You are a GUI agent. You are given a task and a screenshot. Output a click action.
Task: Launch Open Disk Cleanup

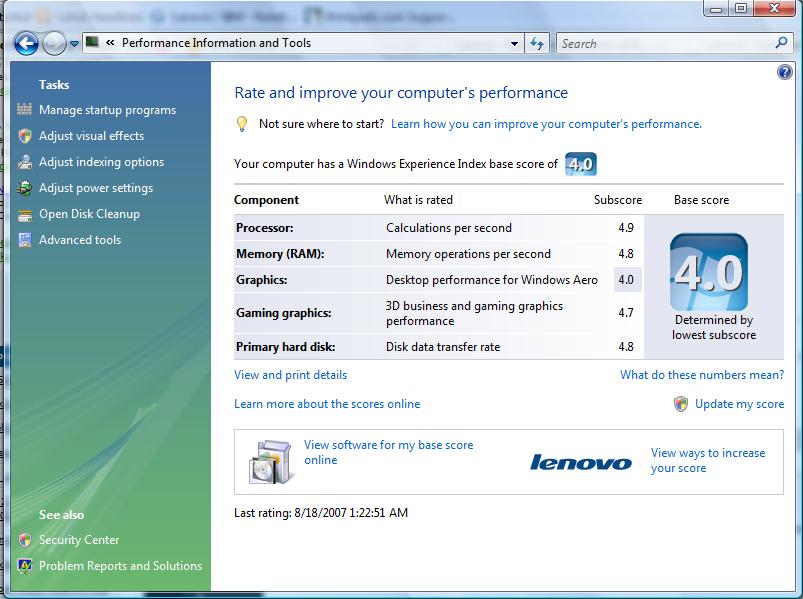pyautogui.click(x=89, y=214)
